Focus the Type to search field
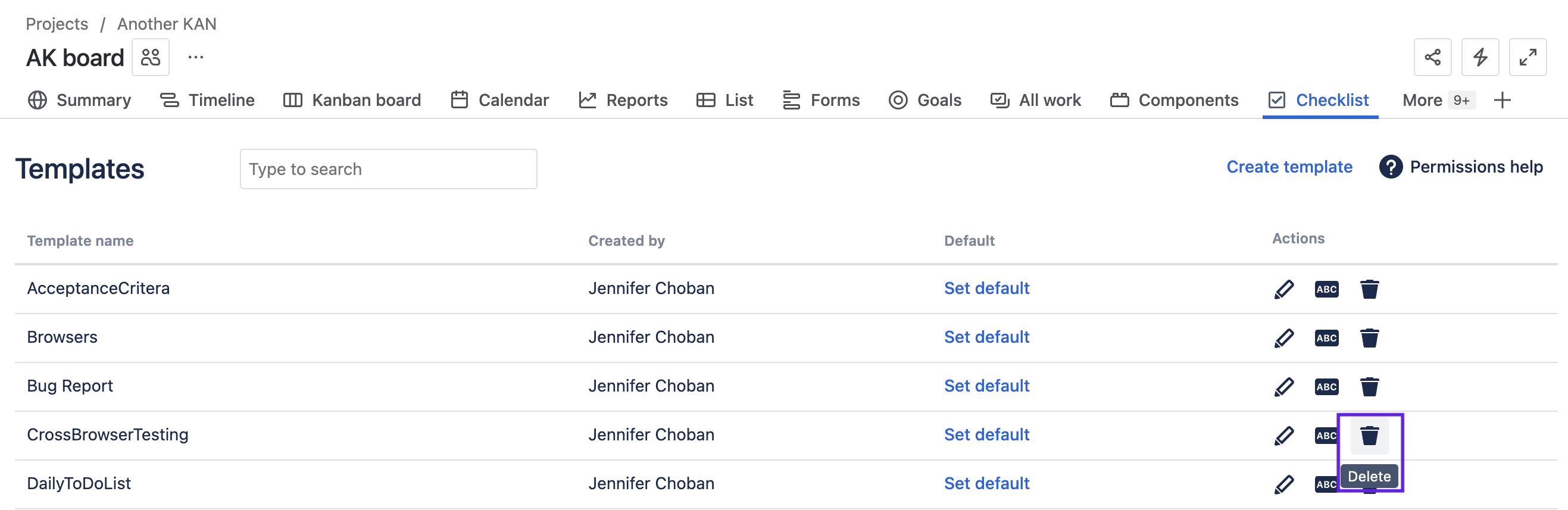 point(388,169)
